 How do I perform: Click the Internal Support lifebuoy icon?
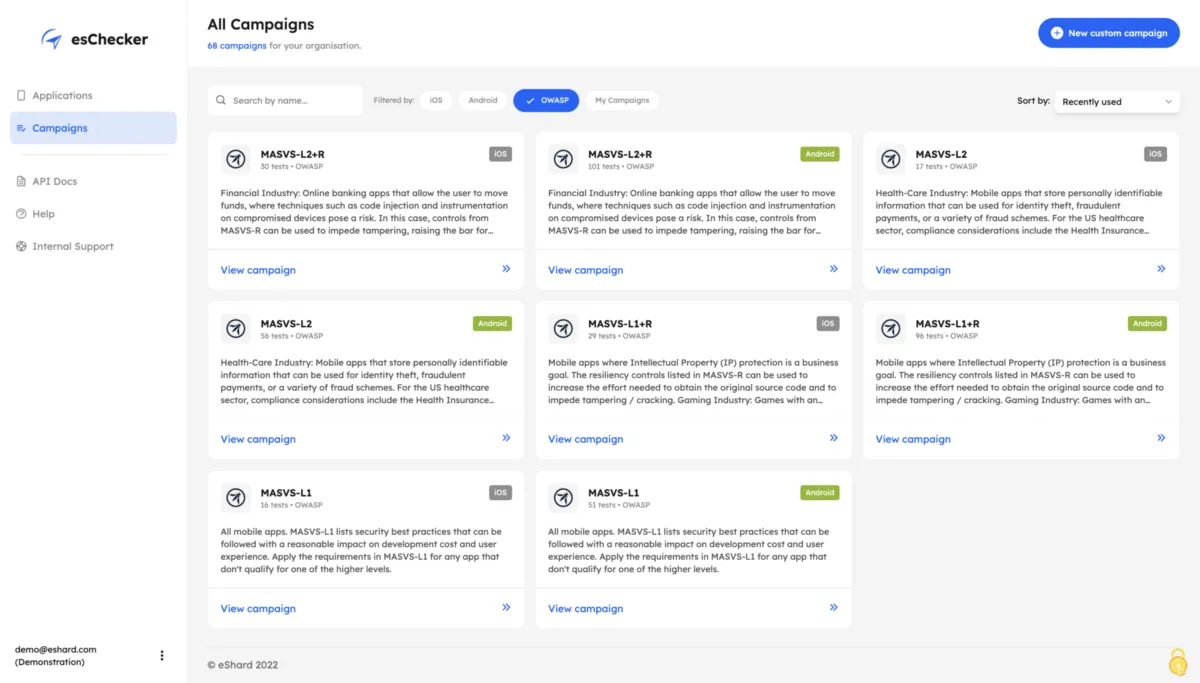point(21,246)
